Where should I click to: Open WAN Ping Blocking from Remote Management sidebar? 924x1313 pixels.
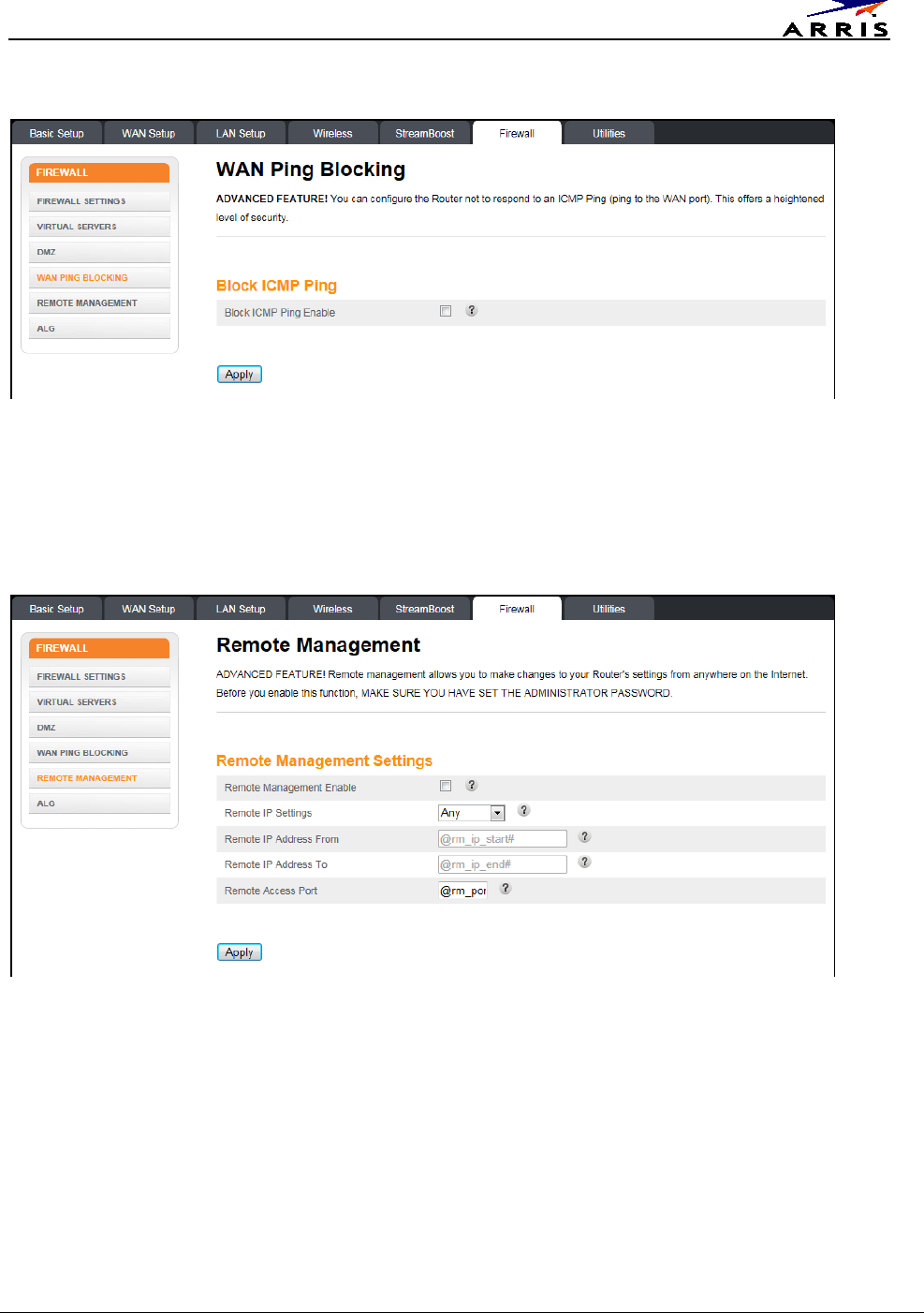[x=99, y=752]
